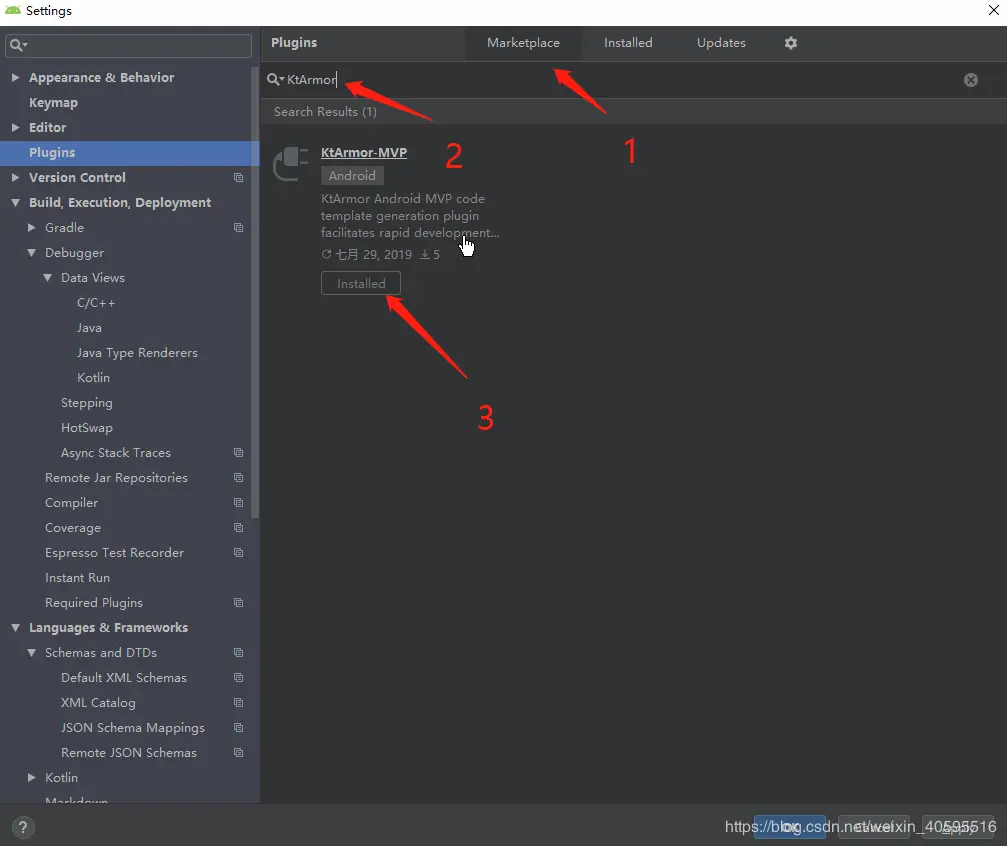
Task: Click the project-level icon beside Required Plugins
Action: click(238, 603)
